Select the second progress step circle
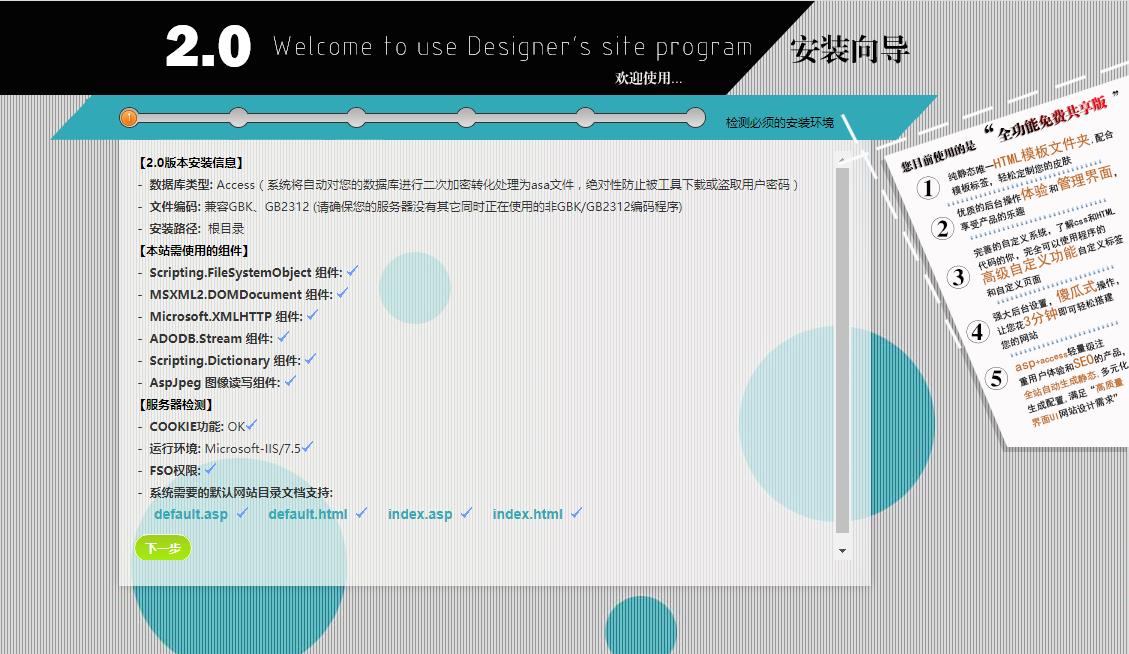The image size is (1129, 654). point(238,117)
